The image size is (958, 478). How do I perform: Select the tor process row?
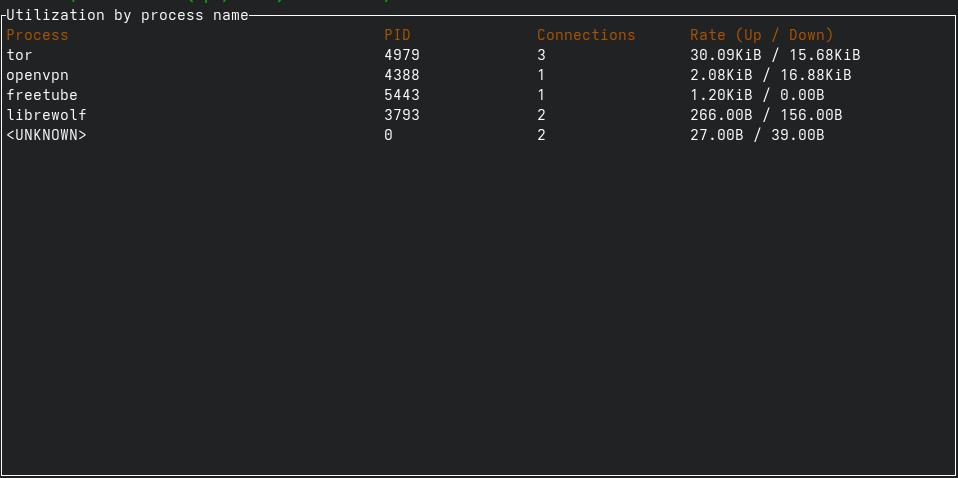[19, 55]
